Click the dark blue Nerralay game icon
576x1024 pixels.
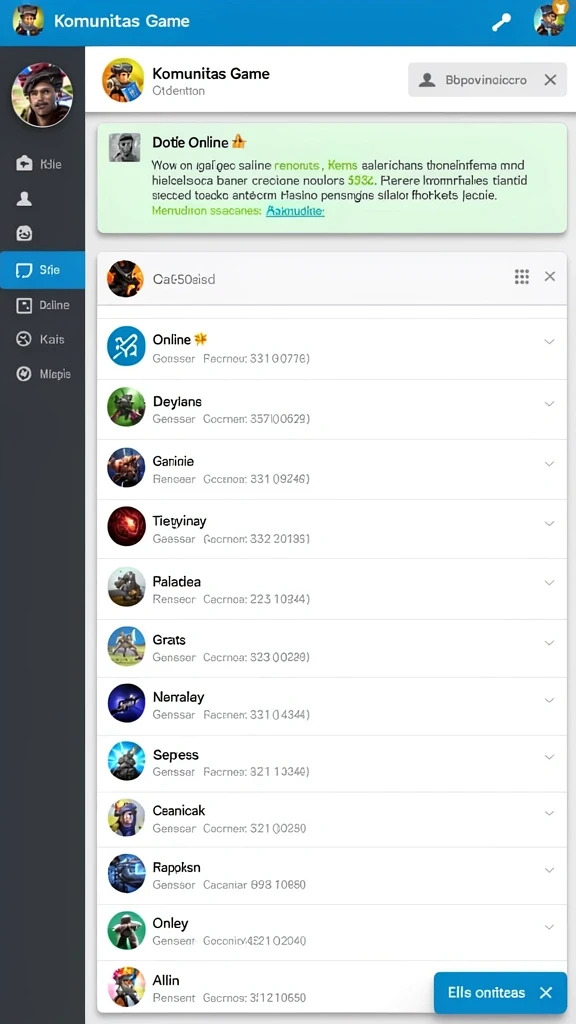pos(126,703)
